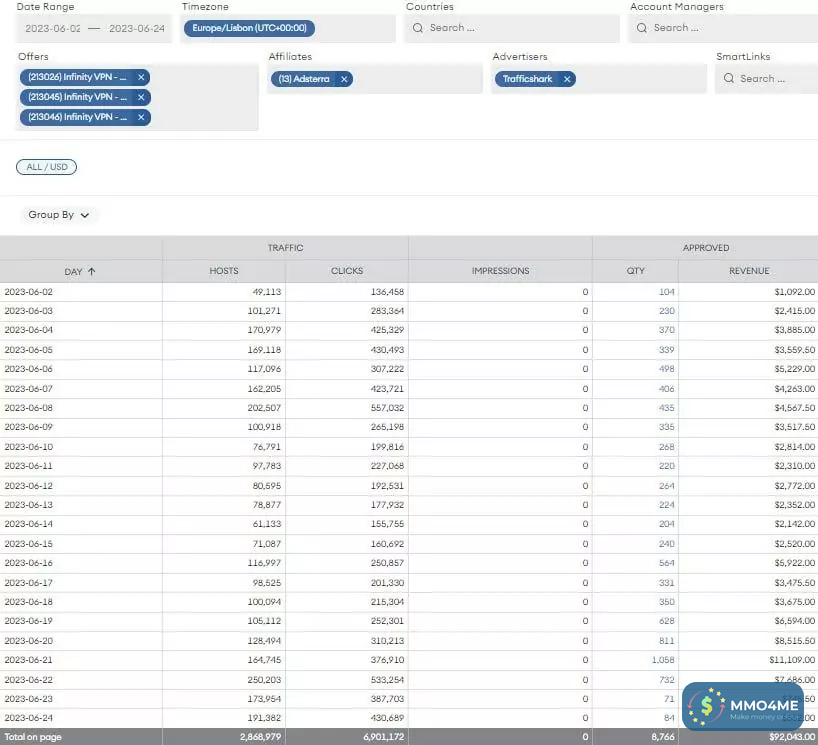Remove the (213045) Infinity VPN offer chip

coord(142,97)
